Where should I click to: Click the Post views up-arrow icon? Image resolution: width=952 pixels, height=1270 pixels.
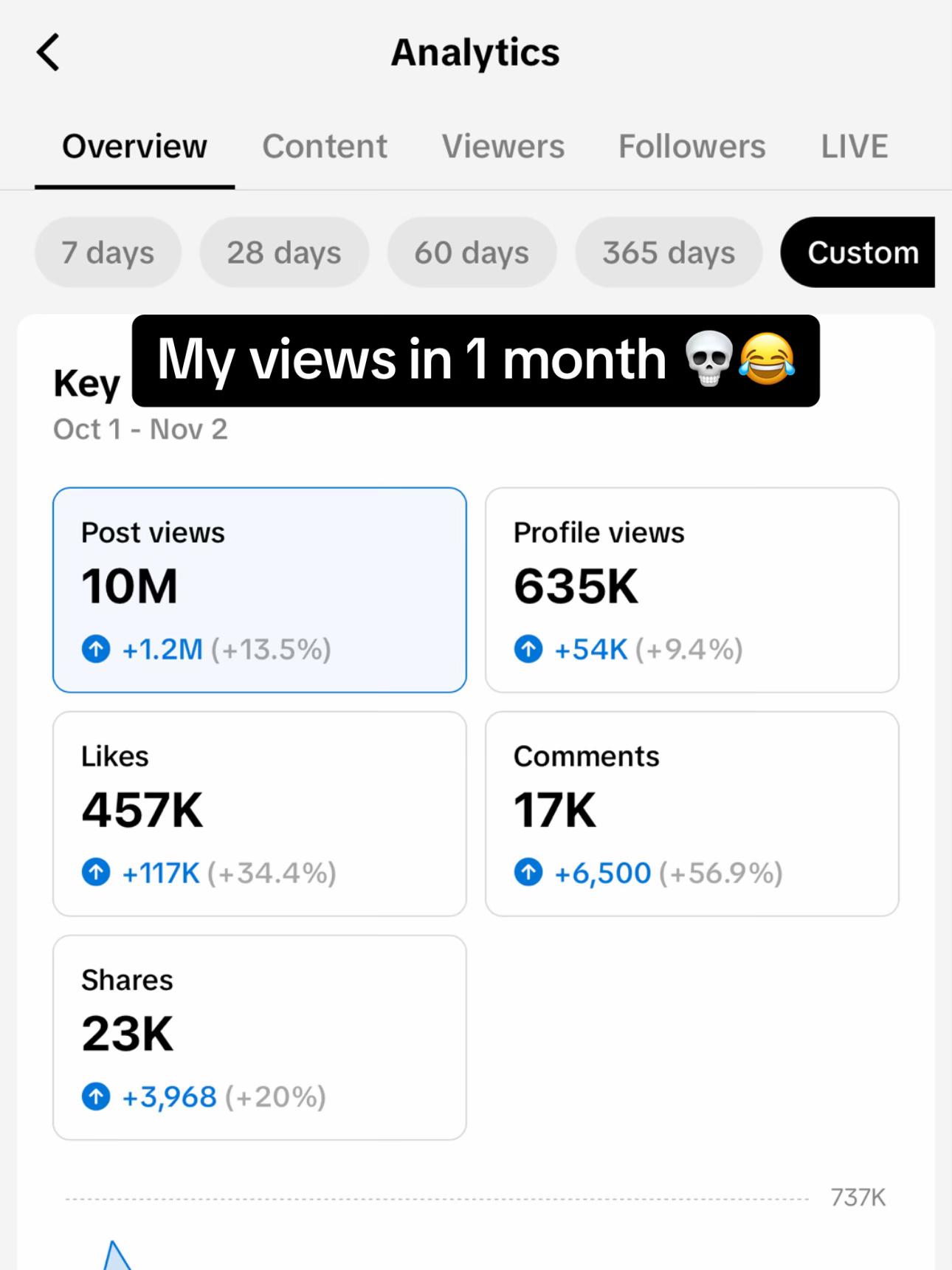click(96, 649)
